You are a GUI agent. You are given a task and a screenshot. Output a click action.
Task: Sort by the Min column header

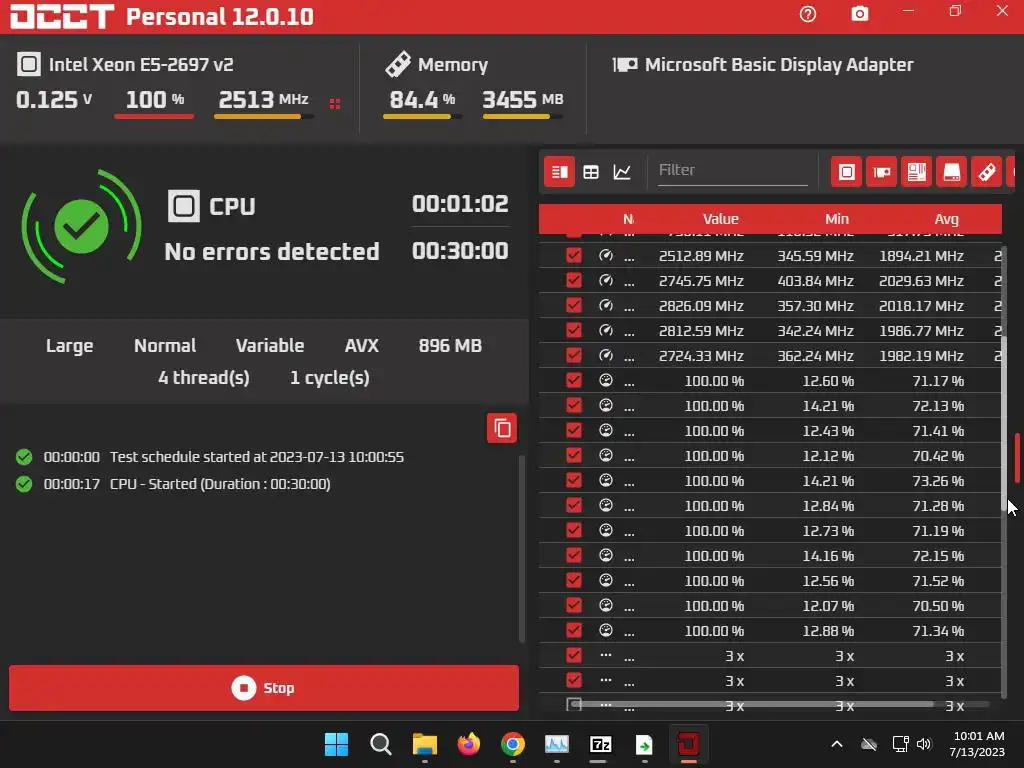837,219
